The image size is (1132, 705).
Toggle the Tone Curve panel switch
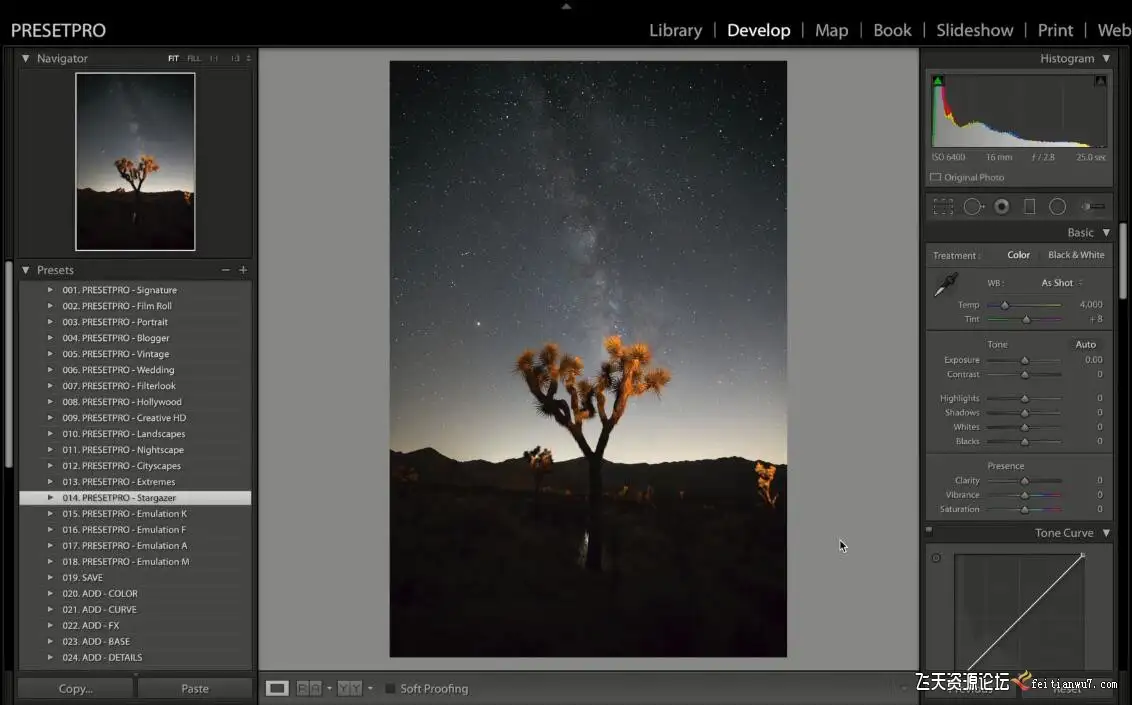point(929,531)
